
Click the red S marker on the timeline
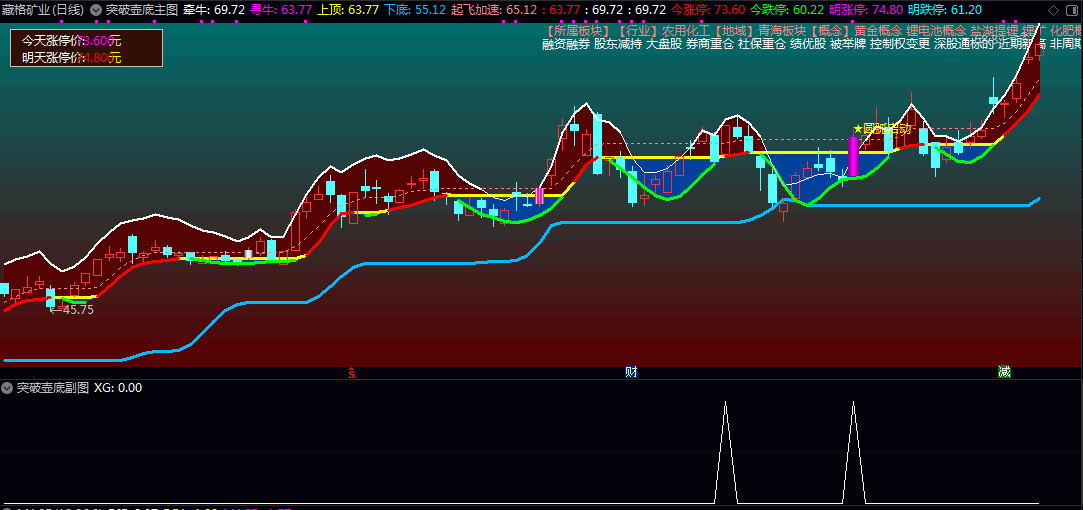tap(351, 372)
